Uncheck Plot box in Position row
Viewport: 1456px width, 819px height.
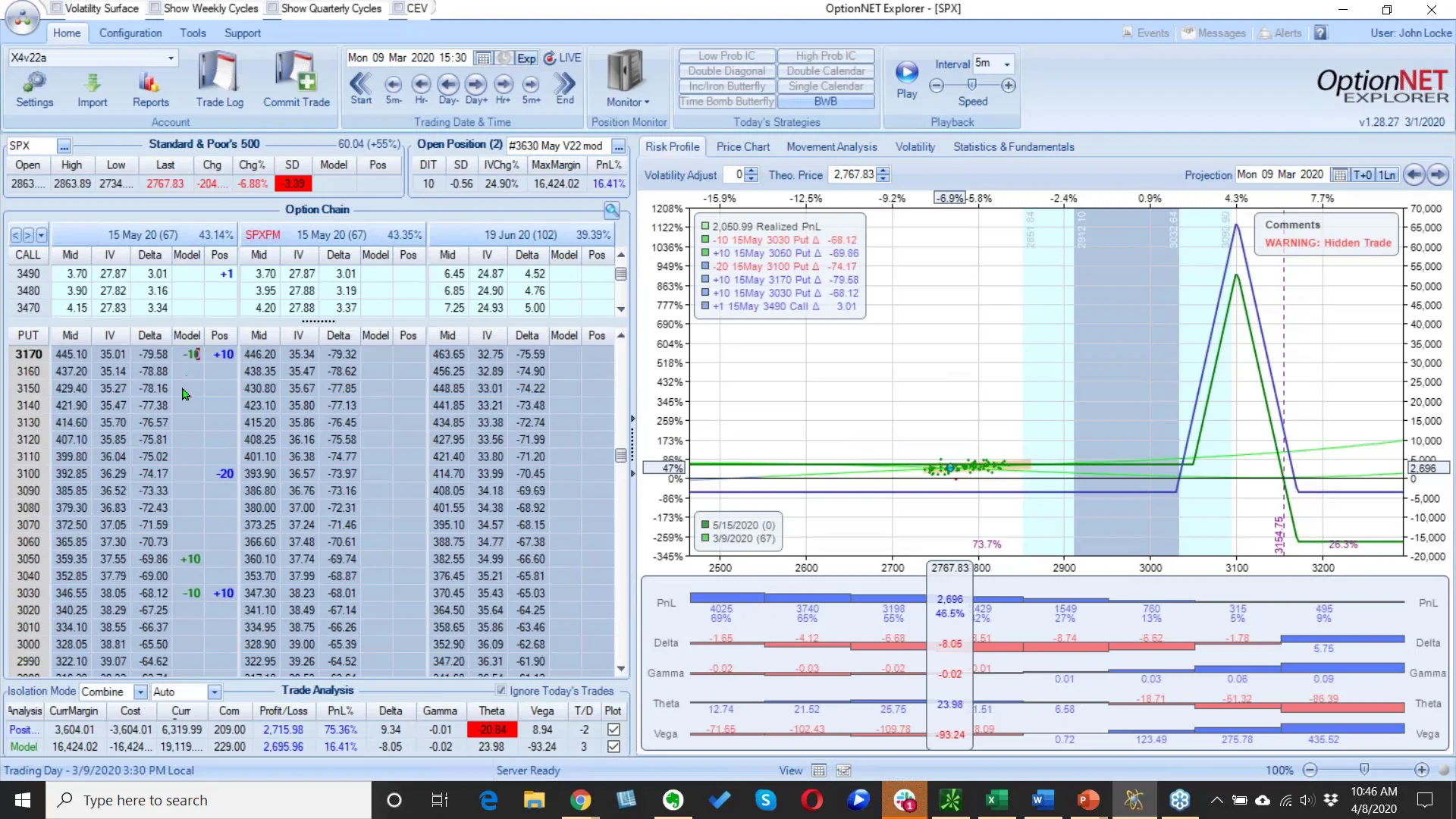pyautogui.click(x=613, y=730)
